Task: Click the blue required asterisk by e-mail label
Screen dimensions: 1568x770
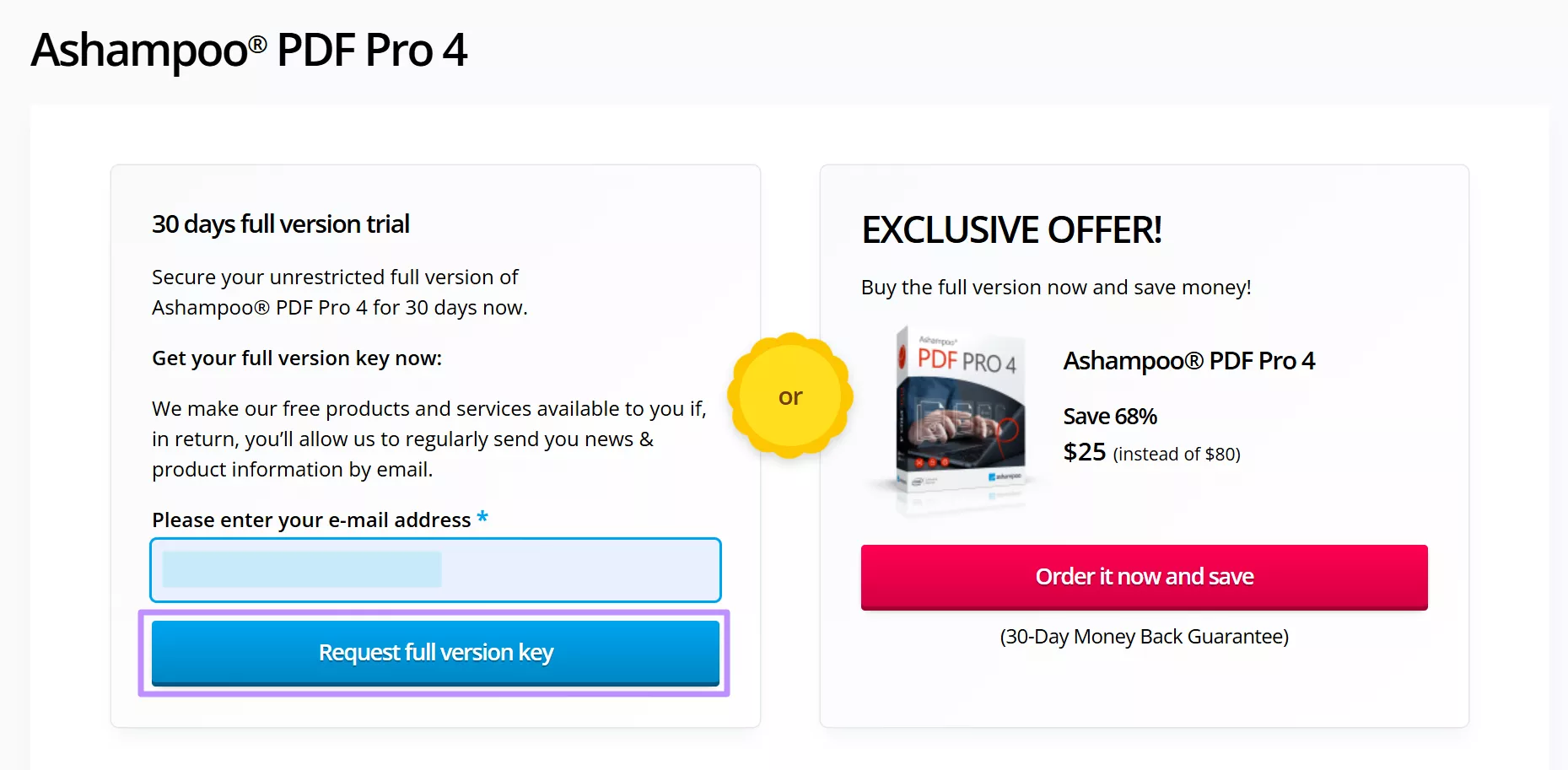Action: (482, 517)
